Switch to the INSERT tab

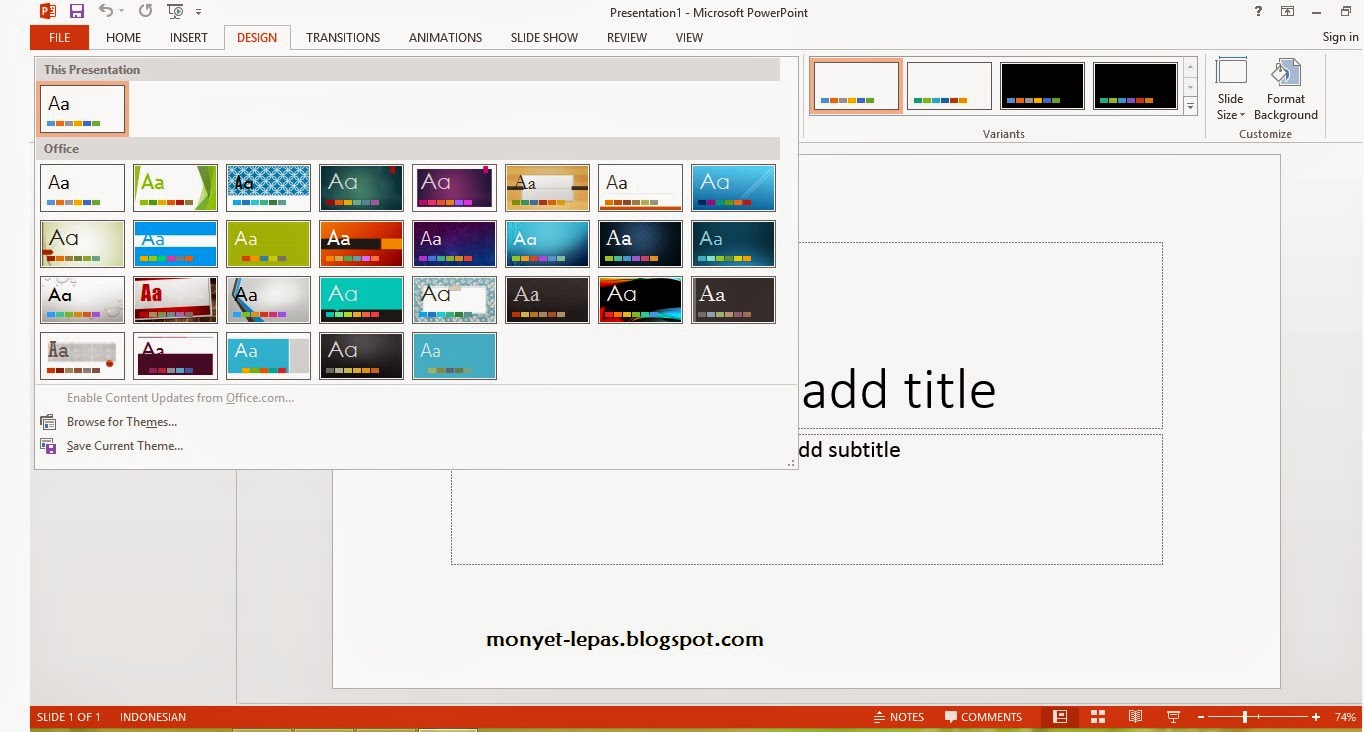pos(189,38)
